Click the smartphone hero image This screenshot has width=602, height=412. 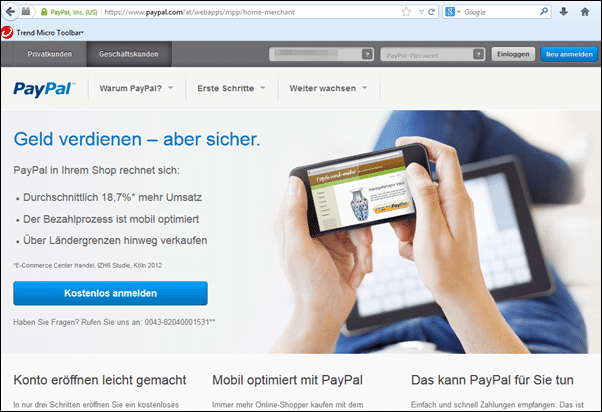tap(359, 192)
